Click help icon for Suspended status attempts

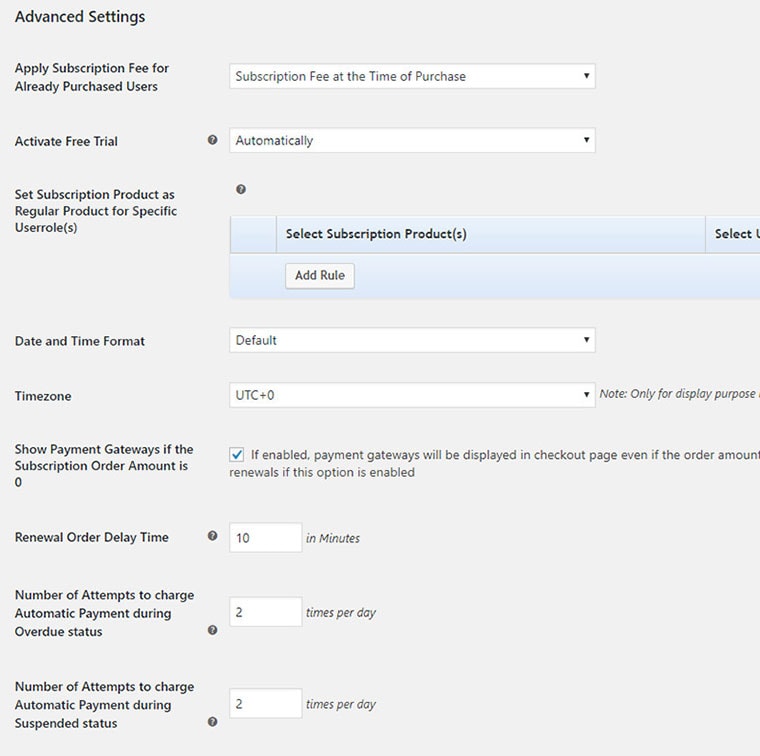click(212, 722)
